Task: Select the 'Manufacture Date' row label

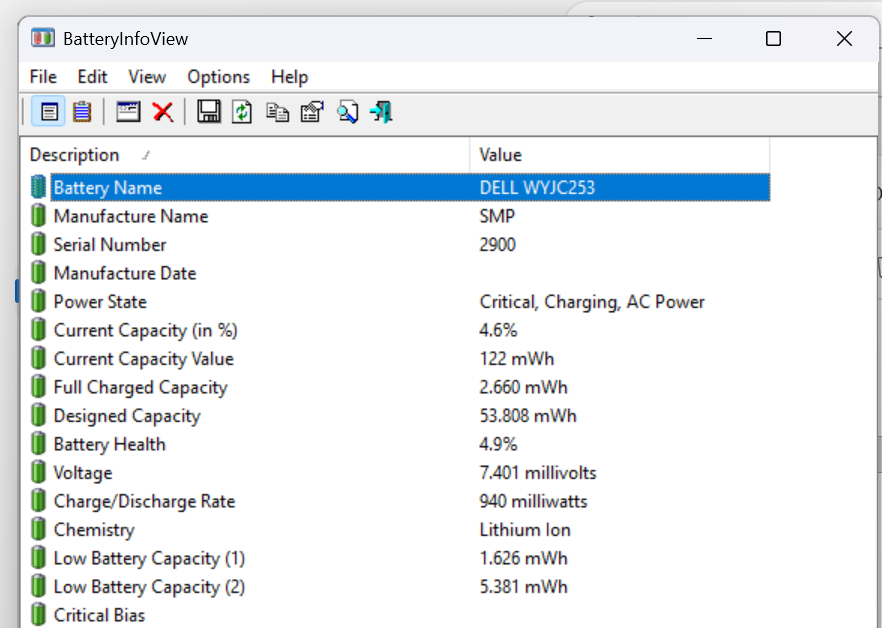Action: [x=125, y=273]
